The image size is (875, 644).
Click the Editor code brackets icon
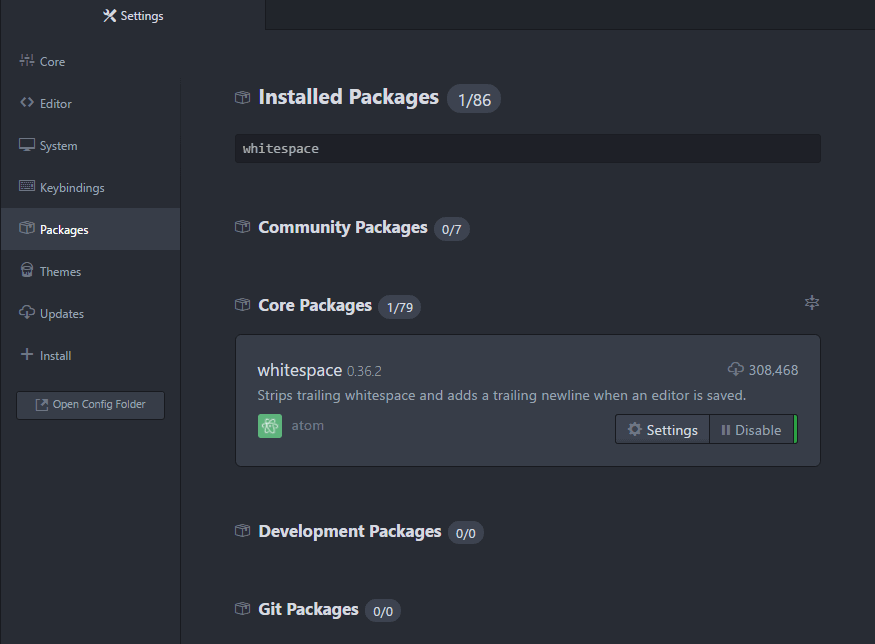27,103
